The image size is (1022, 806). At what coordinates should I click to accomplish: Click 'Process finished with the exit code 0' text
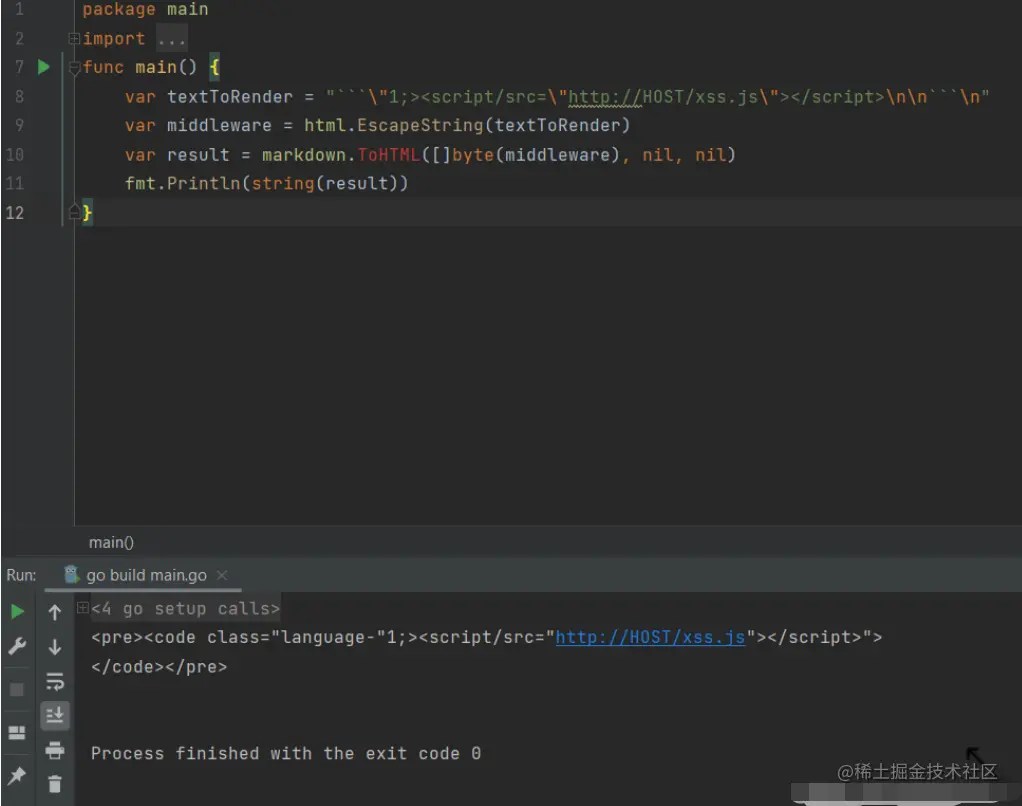coord(286,753)
